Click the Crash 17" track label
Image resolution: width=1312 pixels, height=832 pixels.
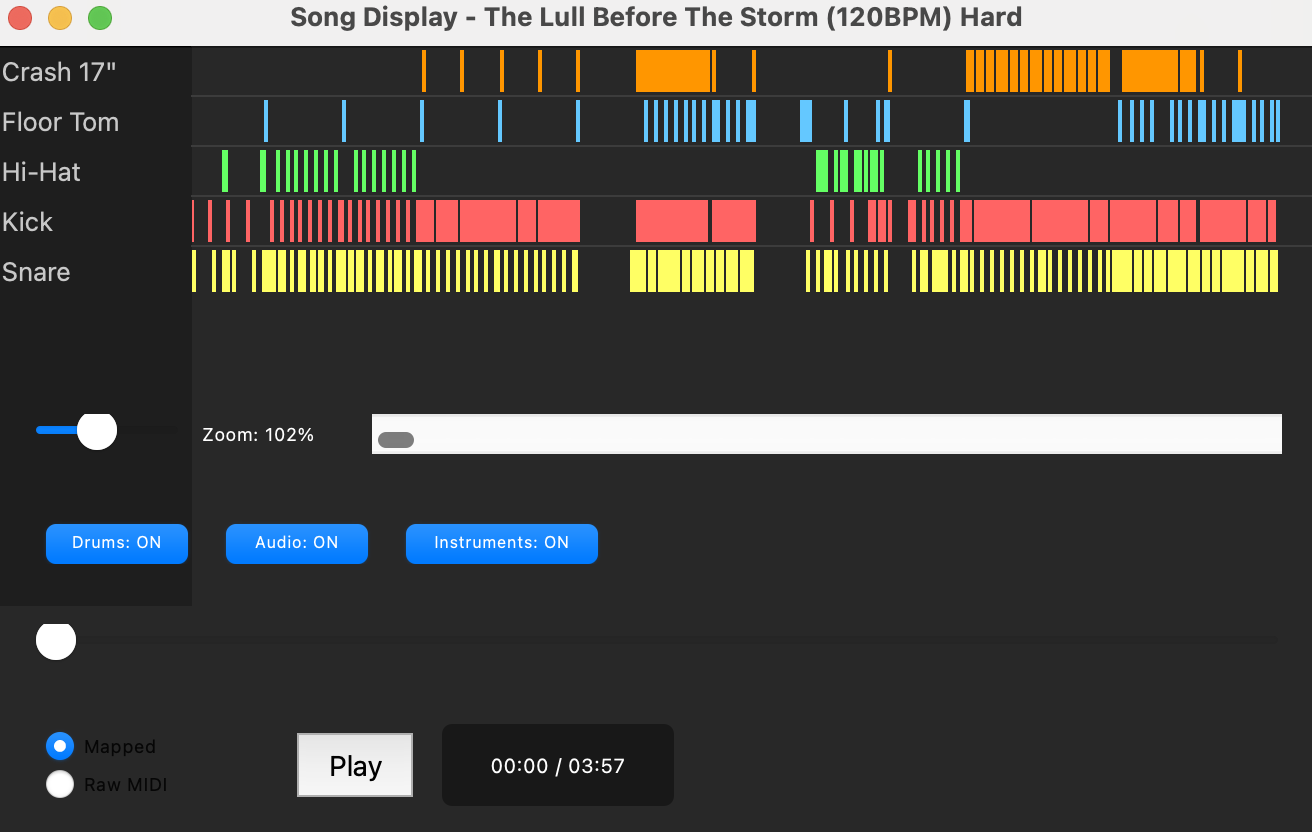pos(60,72)
